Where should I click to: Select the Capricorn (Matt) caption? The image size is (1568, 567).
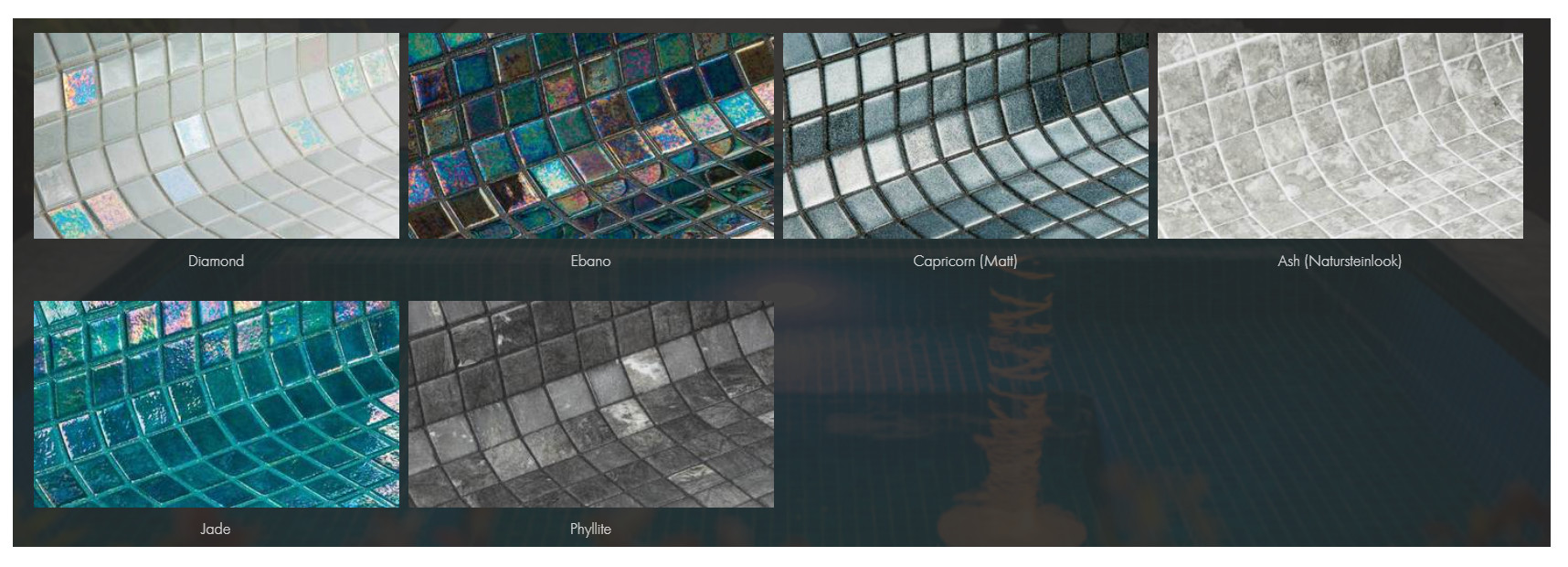[965, 261]
